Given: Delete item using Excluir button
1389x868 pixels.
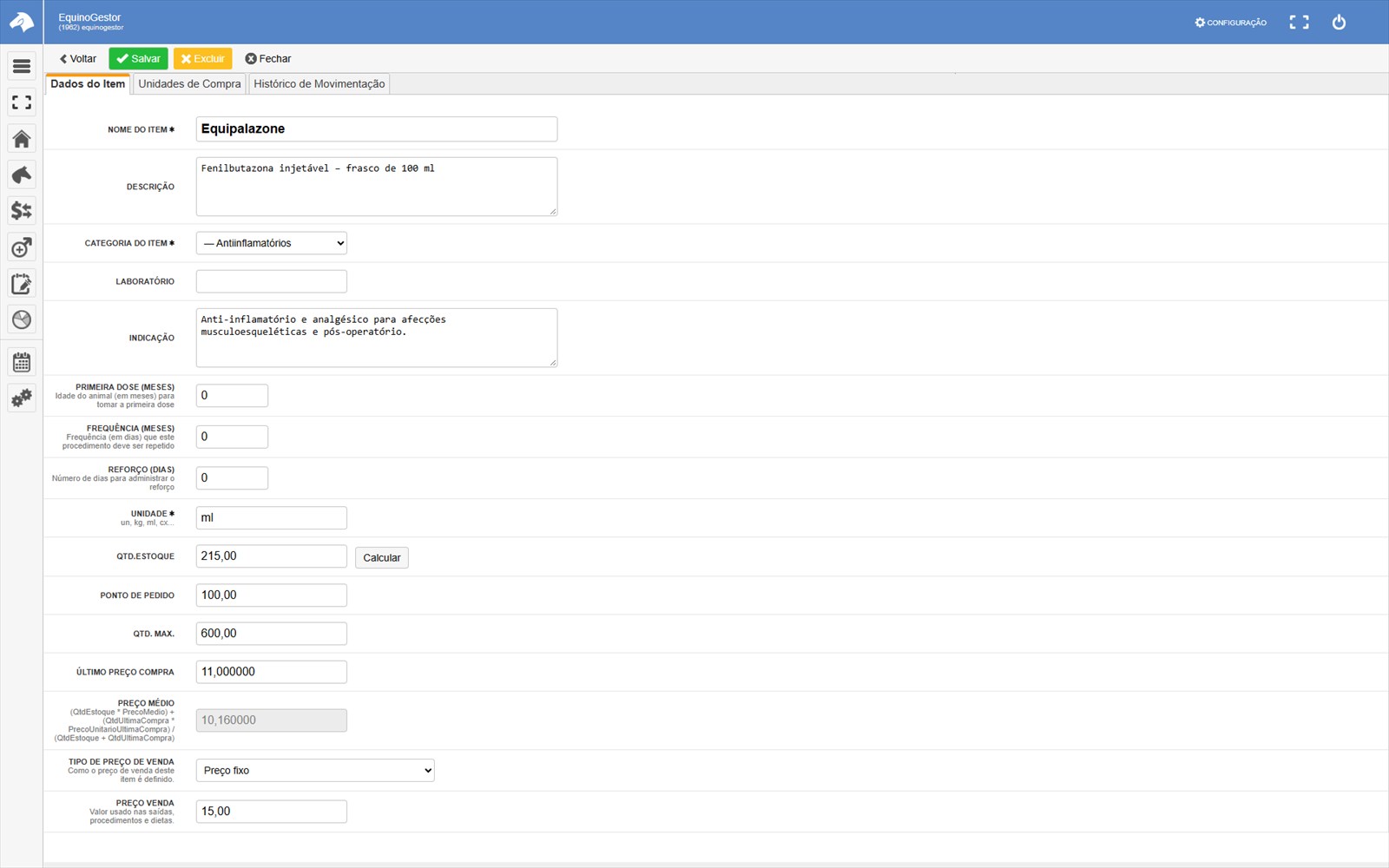Looking at the screenshot, I should [x=202, y=59].
